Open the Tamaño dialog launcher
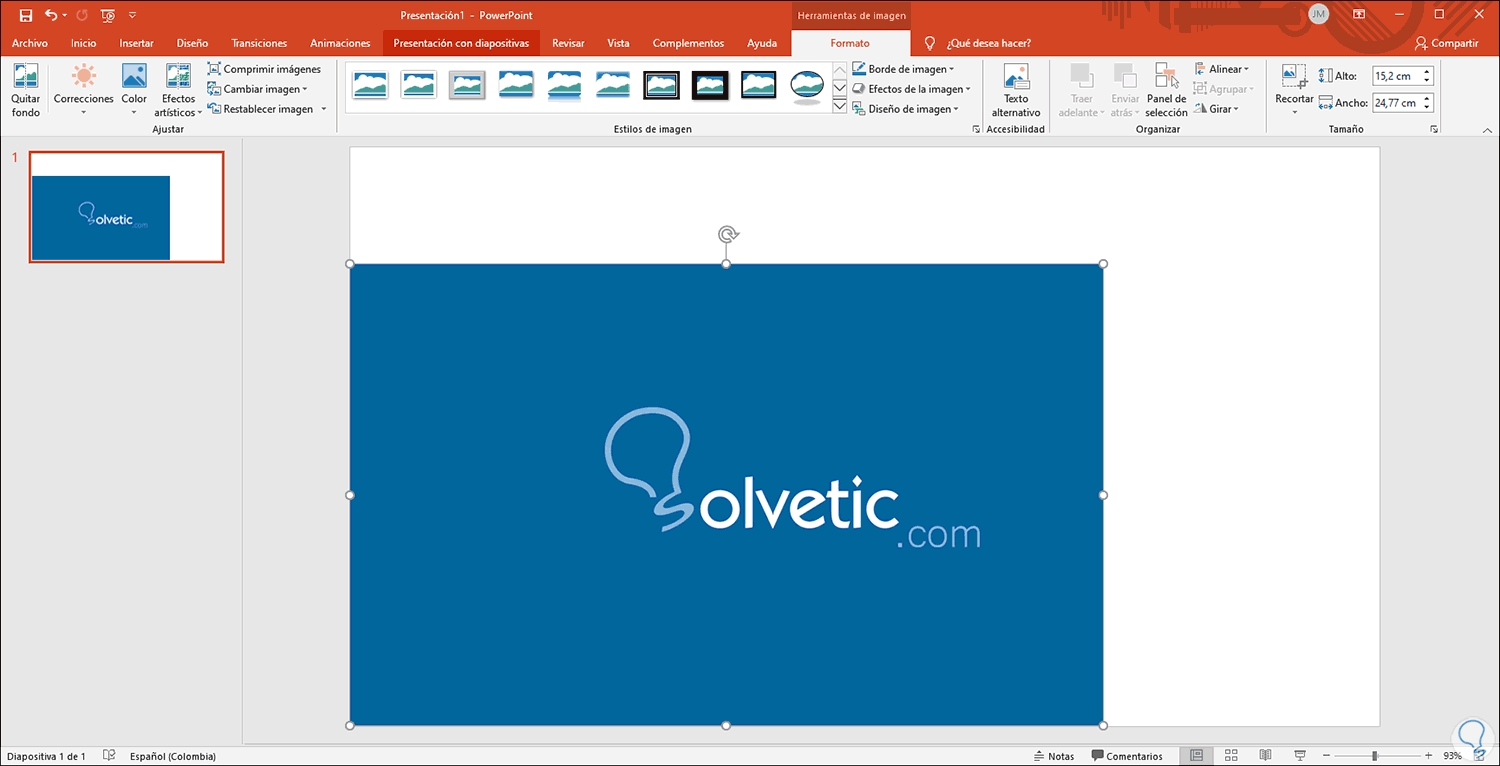1500x766 pixels. coord(1434,129)
